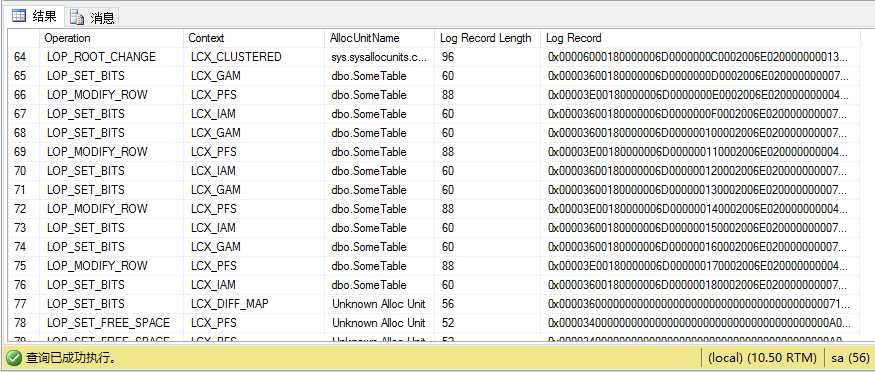This screenshot has width=875, height=372.
Task: Click length 88 in row 69
Action: point(448,152)
